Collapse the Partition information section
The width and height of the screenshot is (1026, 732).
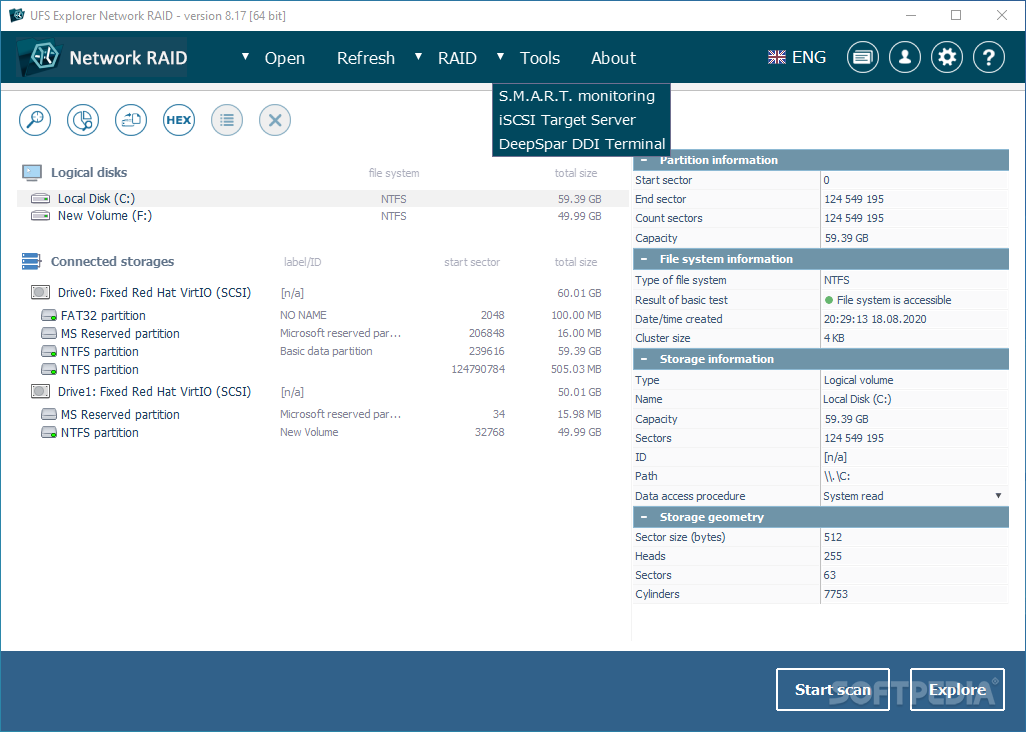pyautogui.click(x=644, y=160)
